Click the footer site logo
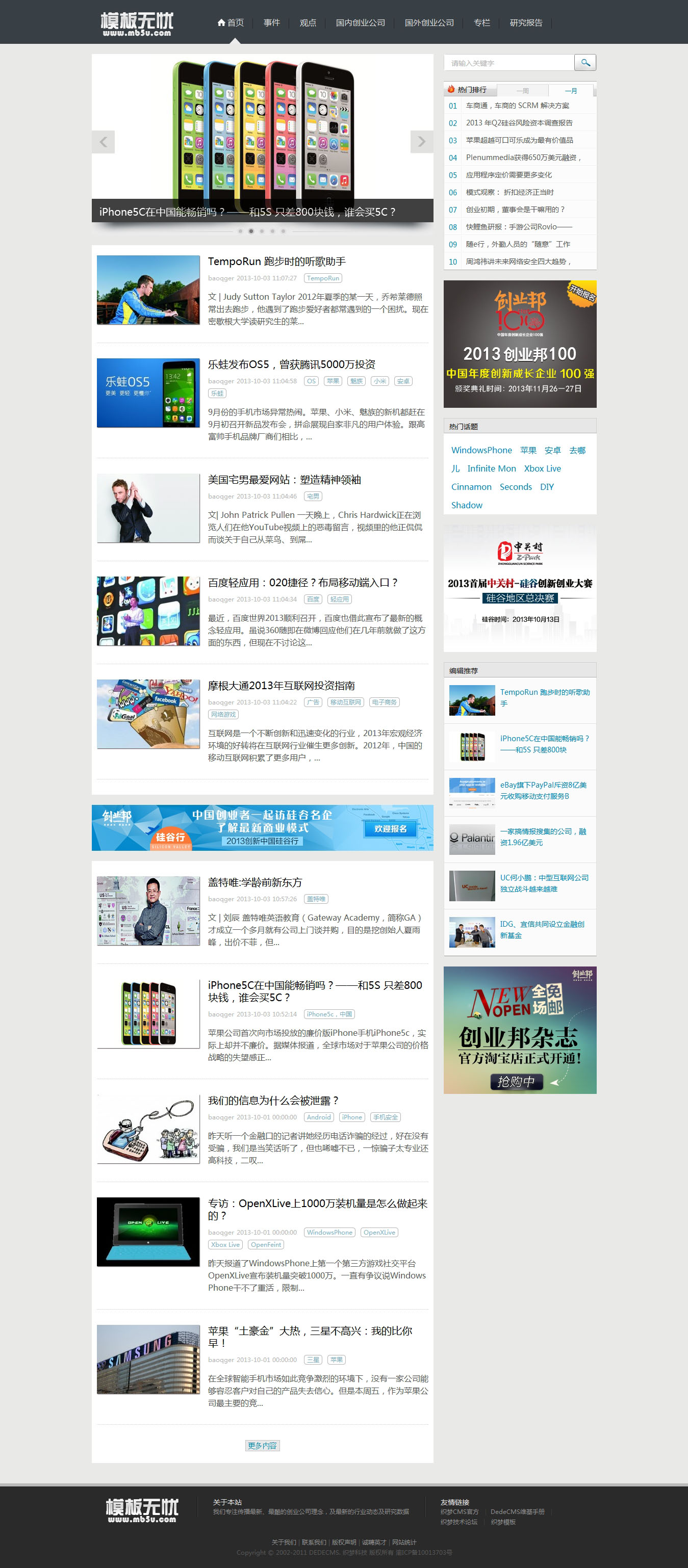The image size is (688, 1568). [x=142, y=1510]
